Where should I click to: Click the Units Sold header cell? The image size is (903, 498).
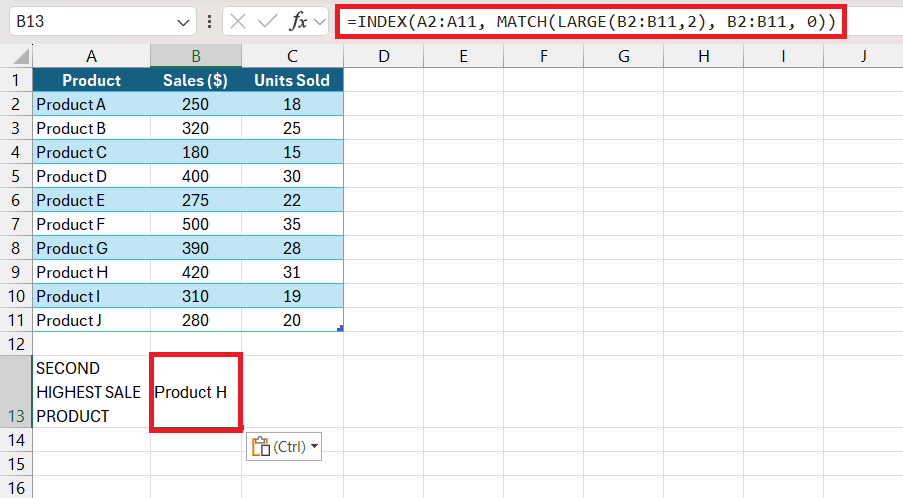[293, 80]
